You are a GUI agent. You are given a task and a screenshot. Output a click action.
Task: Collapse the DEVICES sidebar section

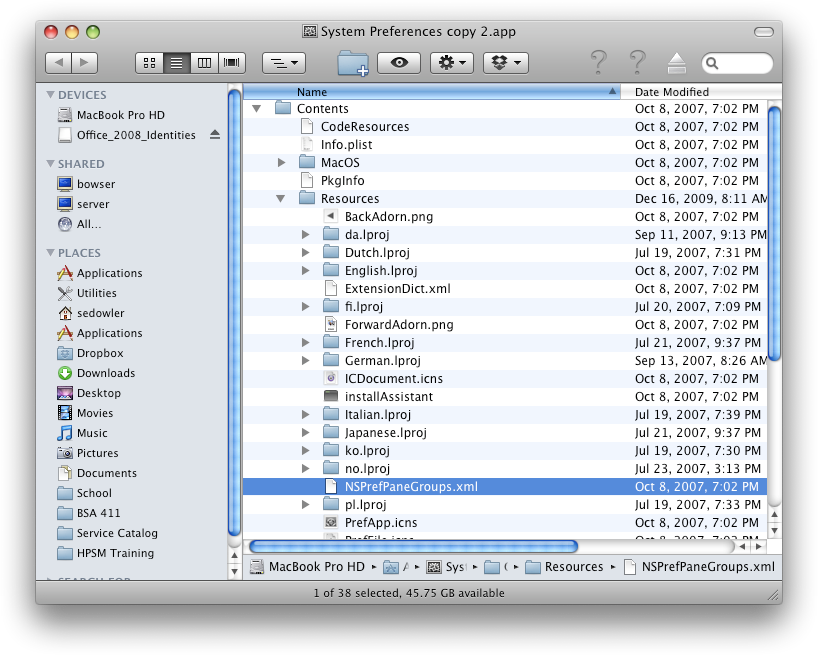click(51, 95)
